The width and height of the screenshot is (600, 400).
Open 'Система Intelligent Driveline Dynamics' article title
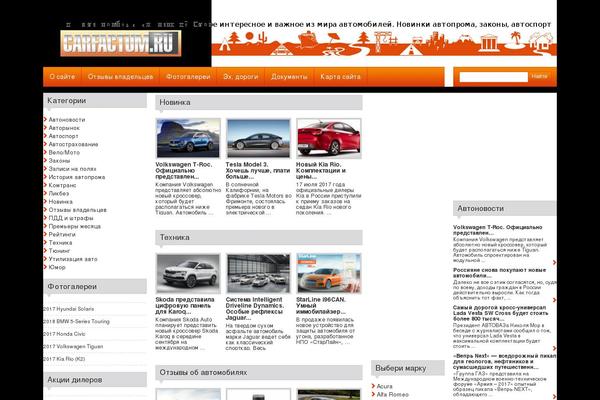255,309
